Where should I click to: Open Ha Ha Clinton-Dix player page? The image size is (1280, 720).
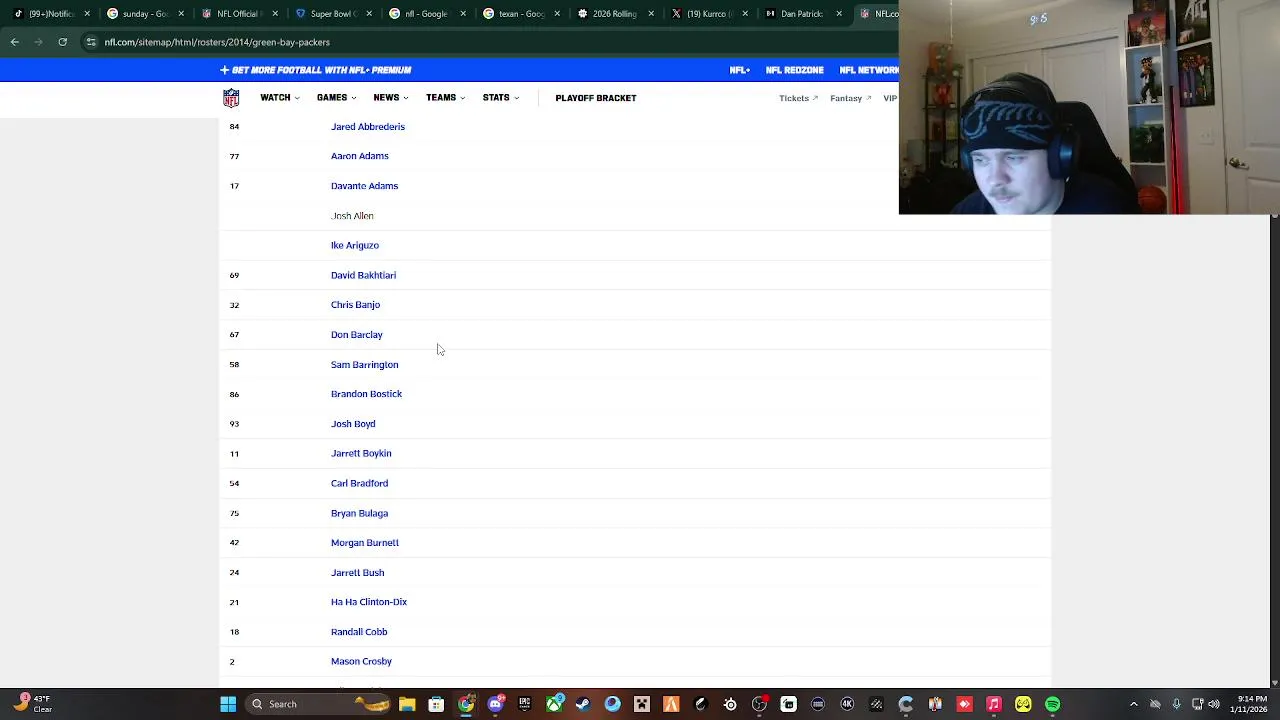[x=369, y=602]
